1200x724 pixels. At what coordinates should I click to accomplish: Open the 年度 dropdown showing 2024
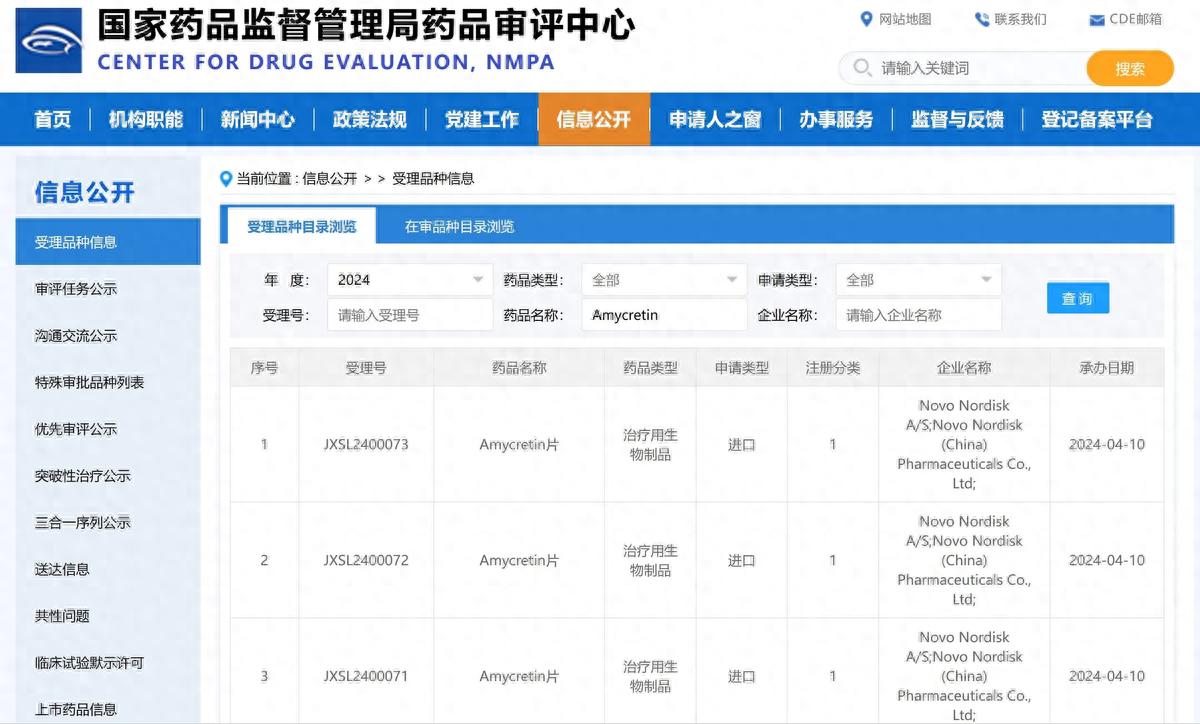click(x=409, y=279)
